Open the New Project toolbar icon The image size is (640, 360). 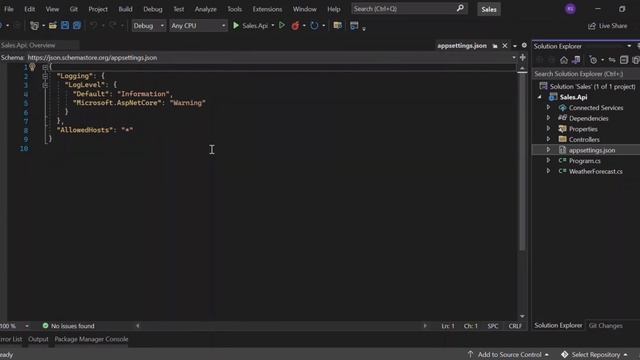pyautogui.click(x=35, y=26)
